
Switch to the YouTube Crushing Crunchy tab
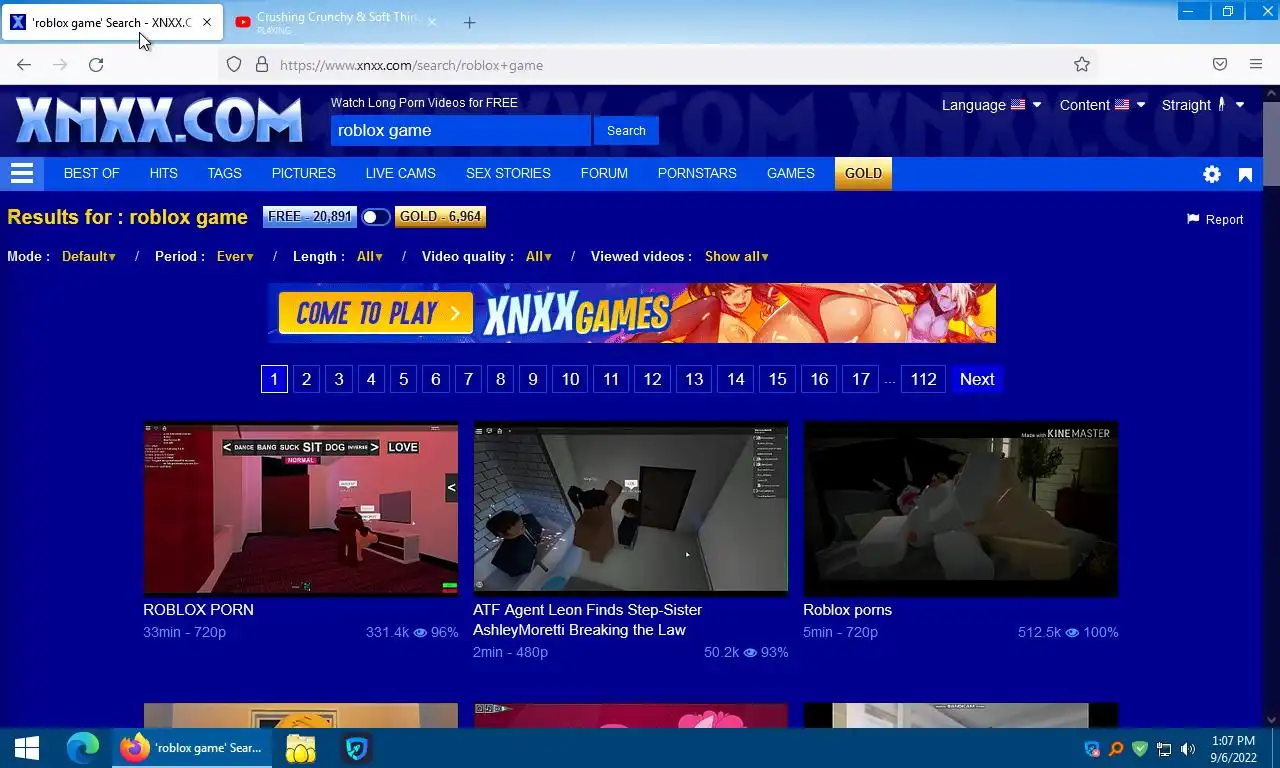click(338, 22)
